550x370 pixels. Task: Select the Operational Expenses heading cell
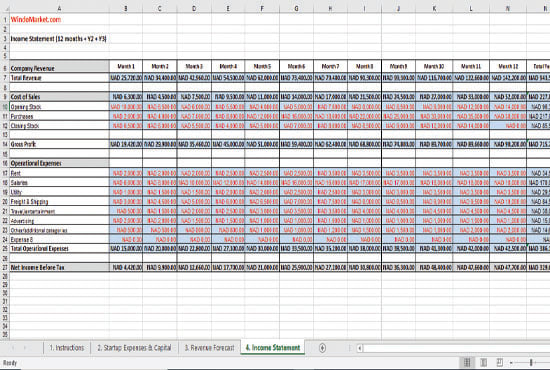click(59, 163)
